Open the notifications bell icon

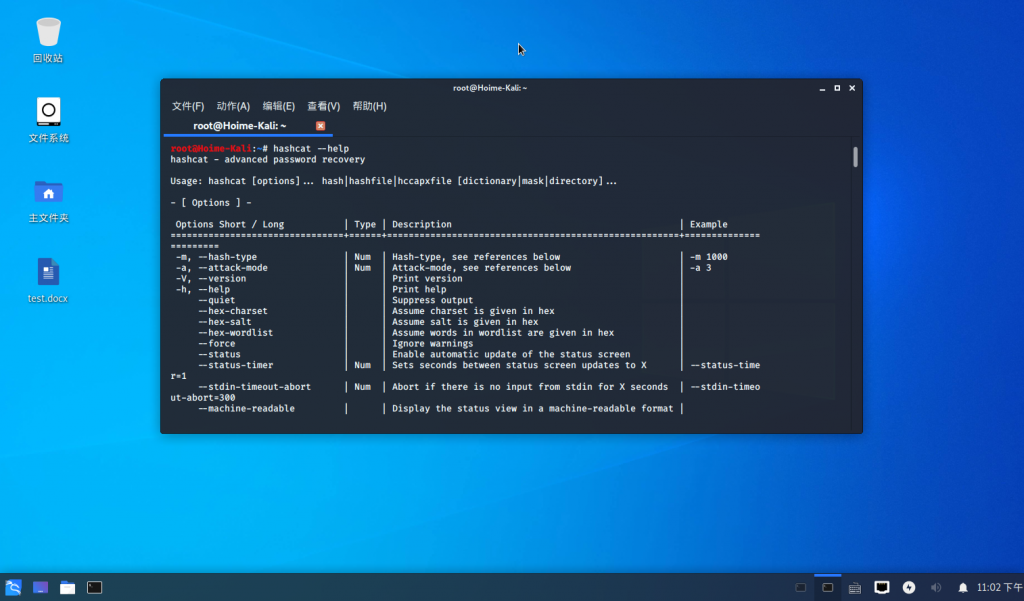[x=963, y=588]
